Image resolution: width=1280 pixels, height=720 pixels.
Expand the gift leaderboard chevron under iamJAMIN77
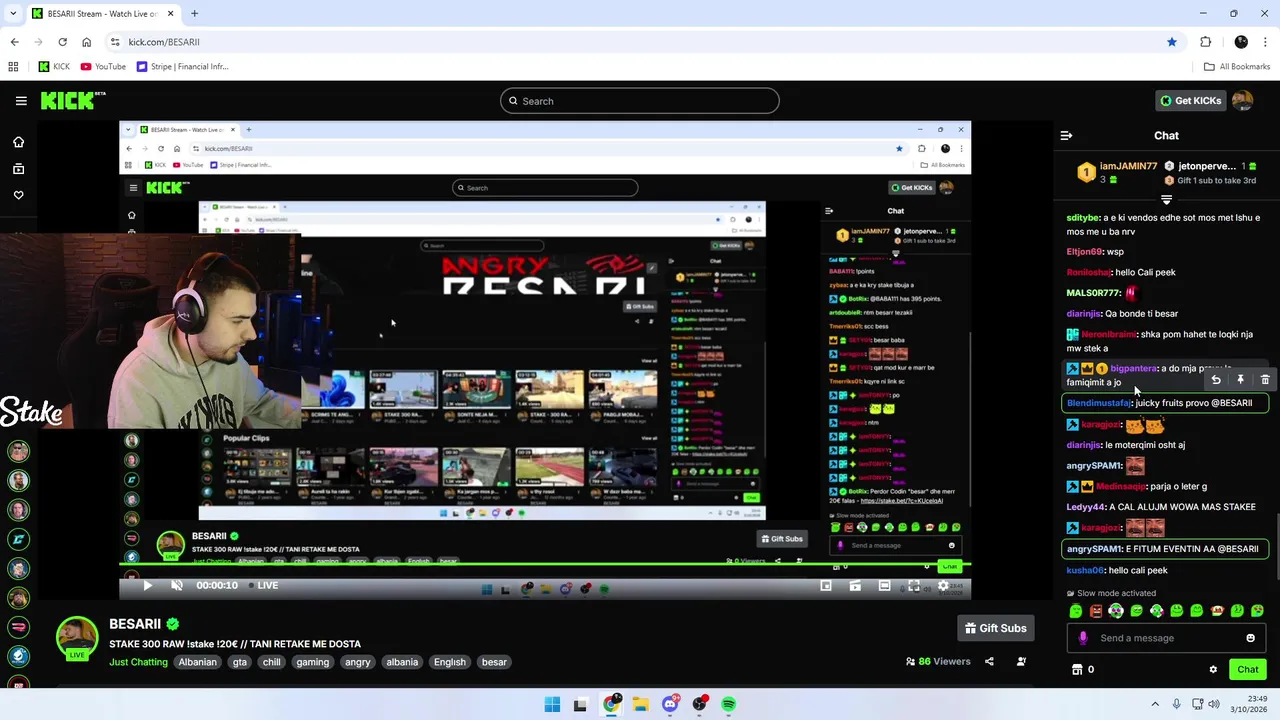[x=1166, y=200]
